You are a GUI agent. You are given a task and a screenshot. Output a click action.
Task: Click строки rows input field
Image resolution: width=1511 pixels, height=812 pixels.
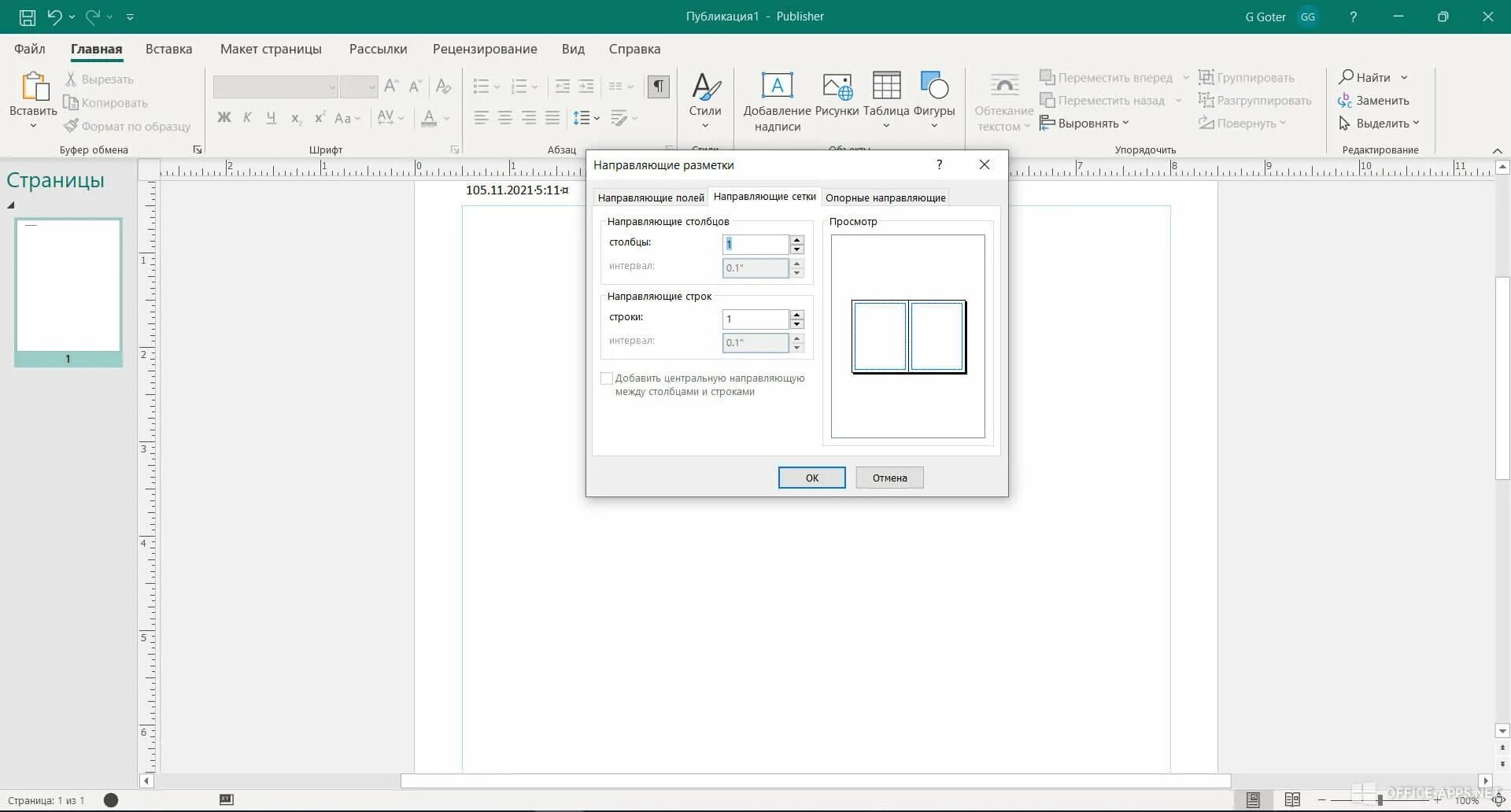(x=755, y=319)
